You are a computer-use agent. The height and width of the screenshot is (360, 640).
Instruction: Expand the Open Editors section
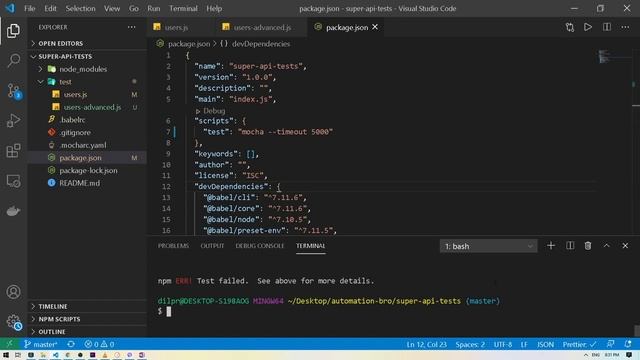click(60, 43)
